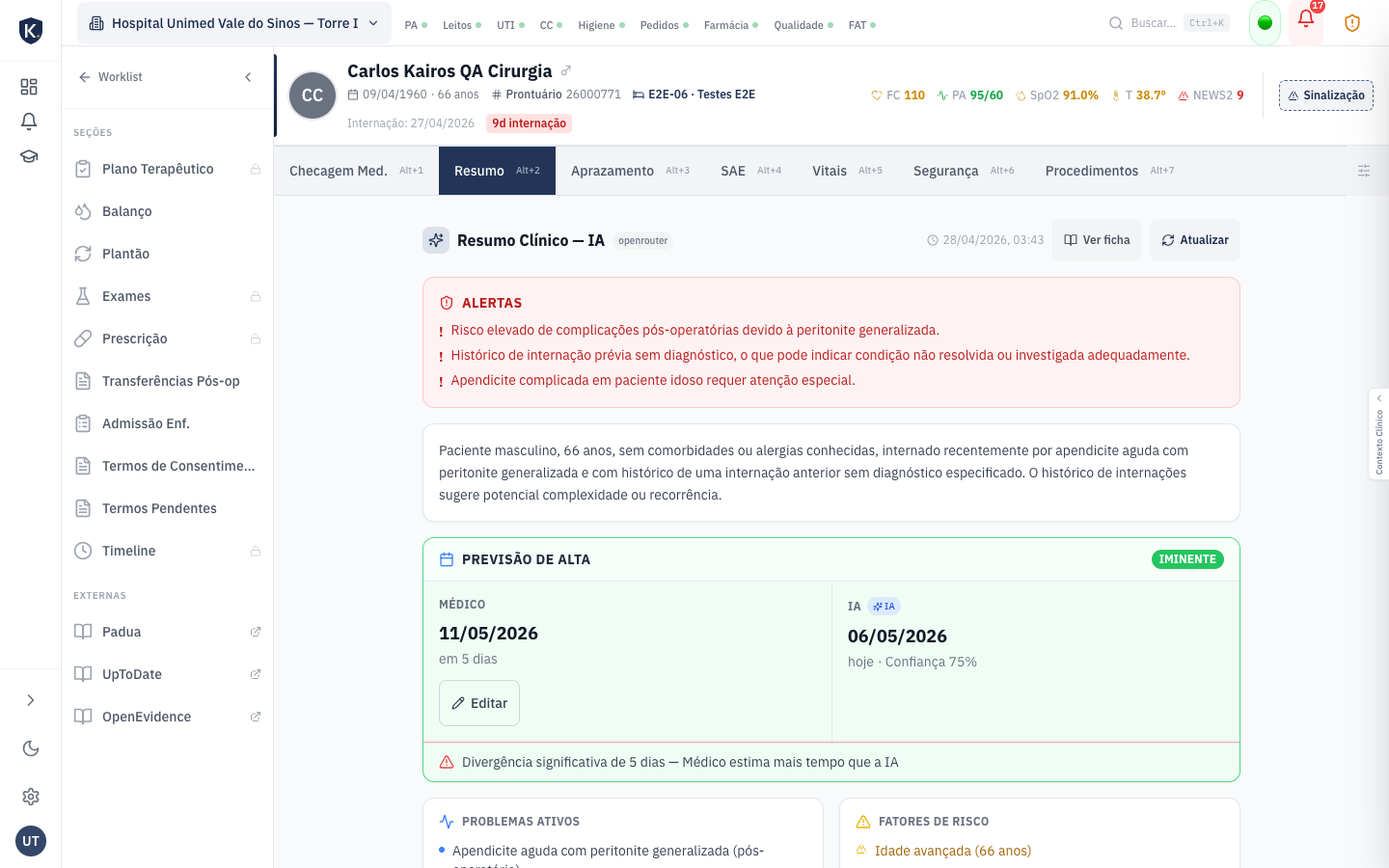1389x868 pixels.
Task: Switch to Procedimentos tab
Action: (1109, 171)
